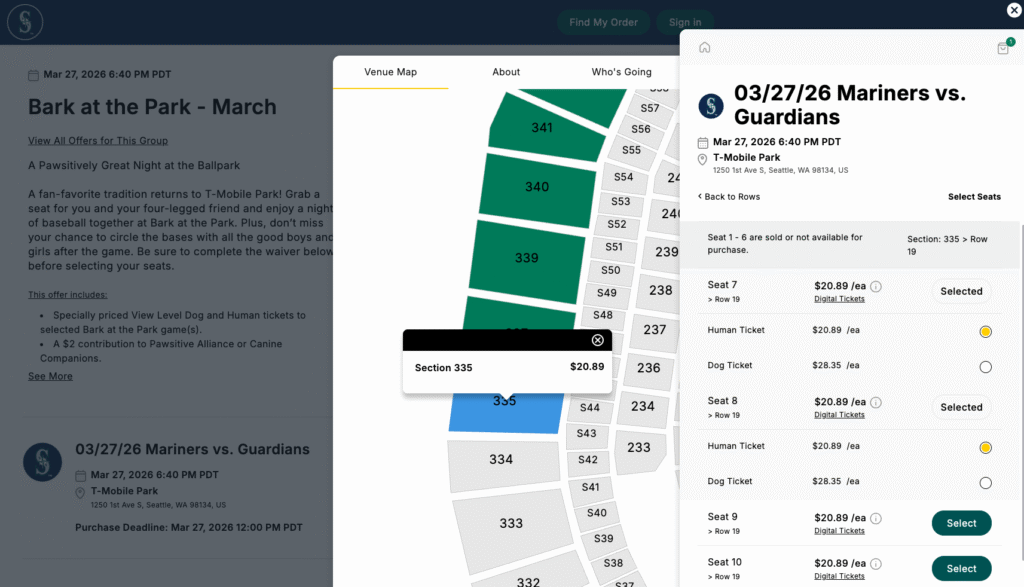Choose Dog Ticket radio for Seat 8
Viewport: 1024px width, 587px height.
click(x=985, y=483)
